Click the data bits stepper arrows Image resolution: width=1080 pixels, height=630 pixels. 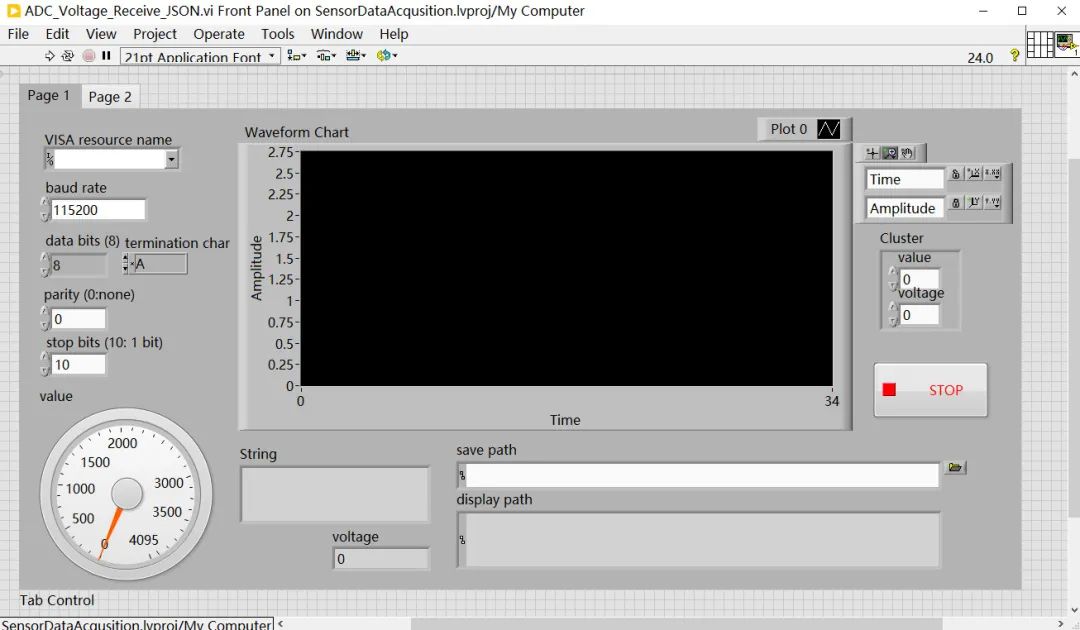45,265
